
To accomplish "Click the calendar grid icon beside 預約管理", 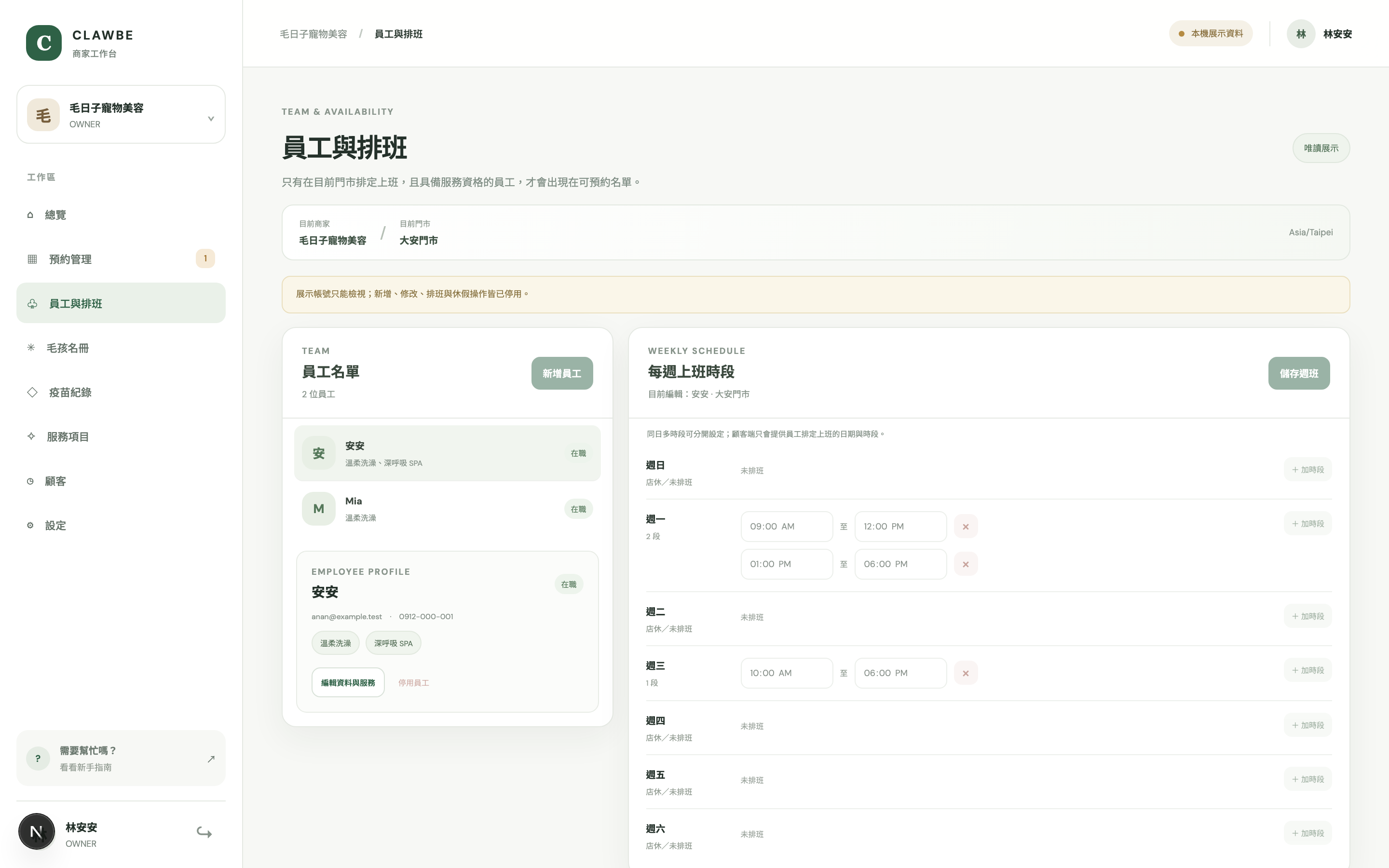I will [x=32, y=259].
